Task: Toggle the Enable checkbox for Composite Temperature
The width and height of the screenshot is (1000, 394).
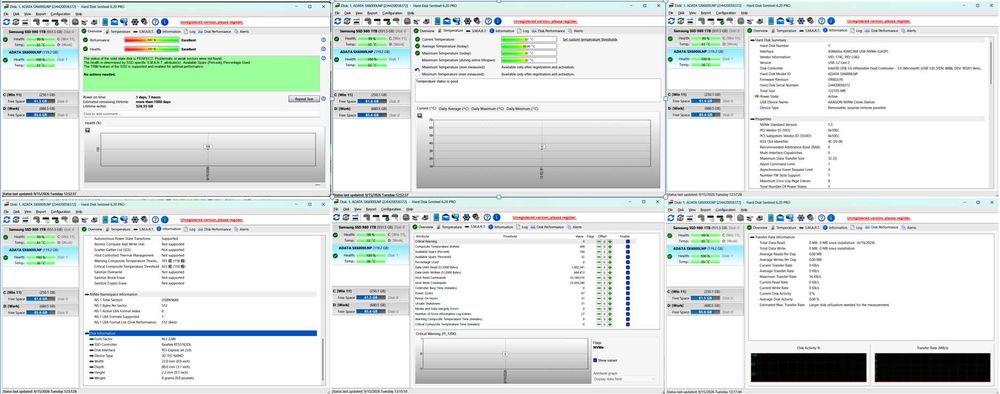Action: coord(628,247)
